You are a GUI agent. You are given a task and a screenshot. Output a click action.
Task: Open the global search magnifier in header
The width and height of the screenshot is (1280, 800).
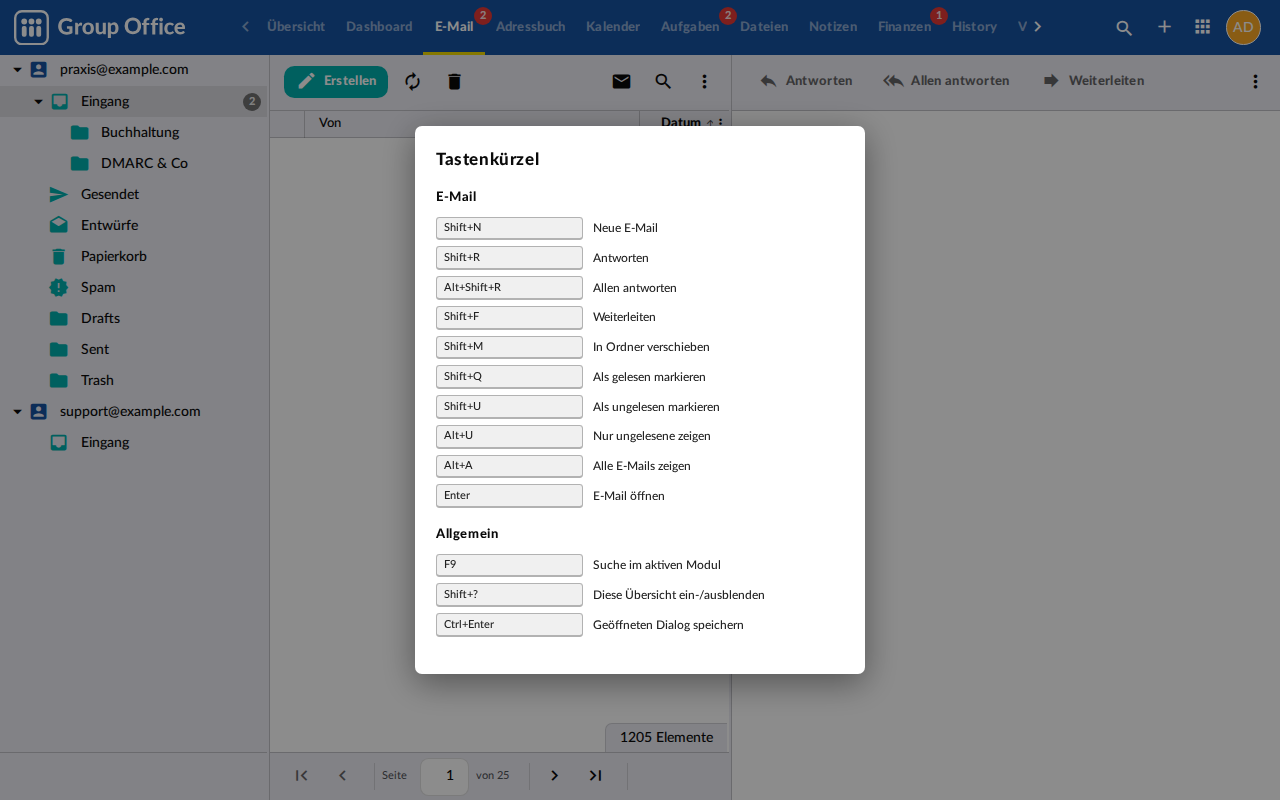(1124, 27)
